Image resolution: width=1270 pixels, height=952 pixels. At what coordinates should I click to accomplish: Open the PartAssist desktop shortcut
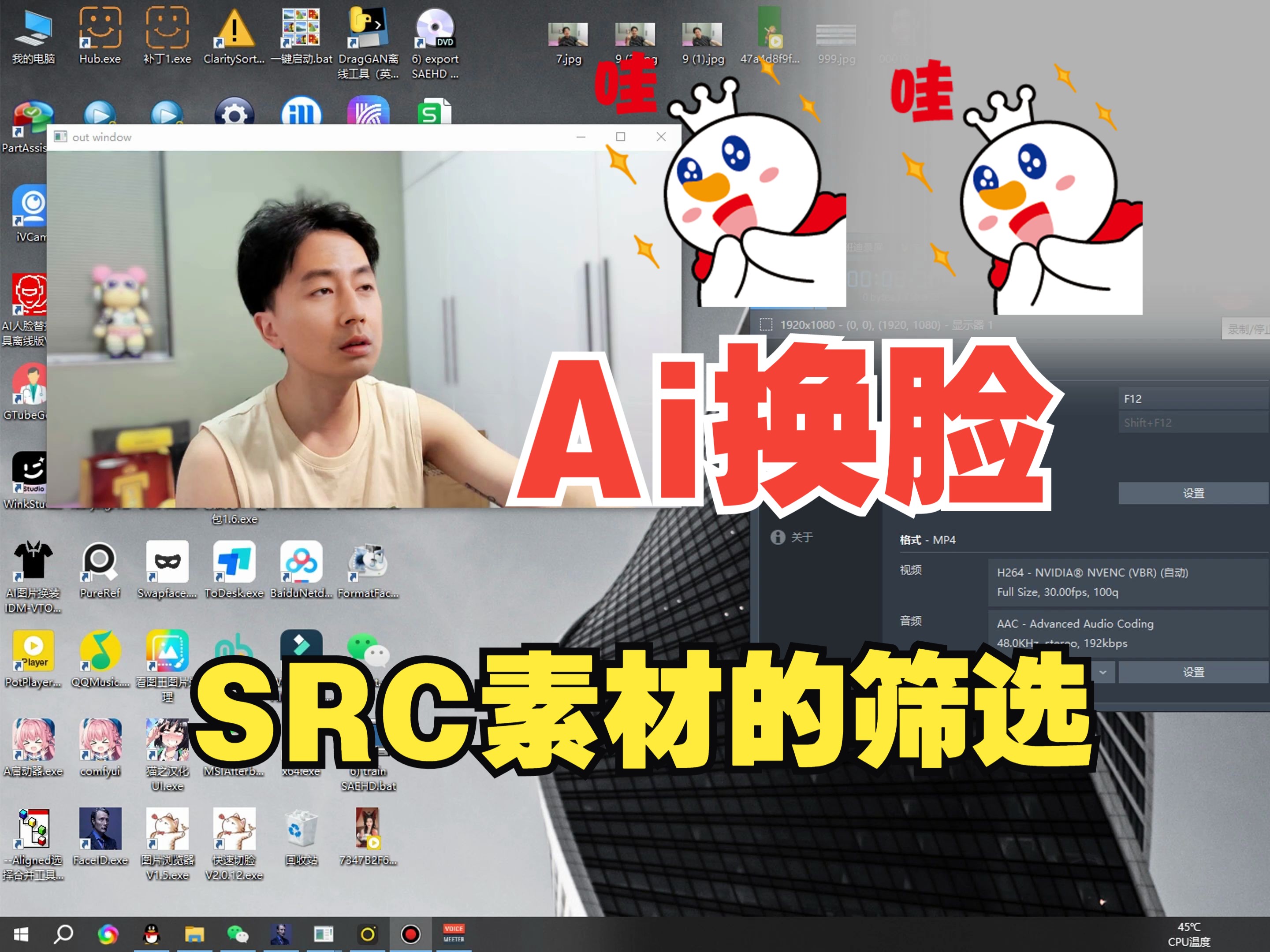(x=24, y=127)
